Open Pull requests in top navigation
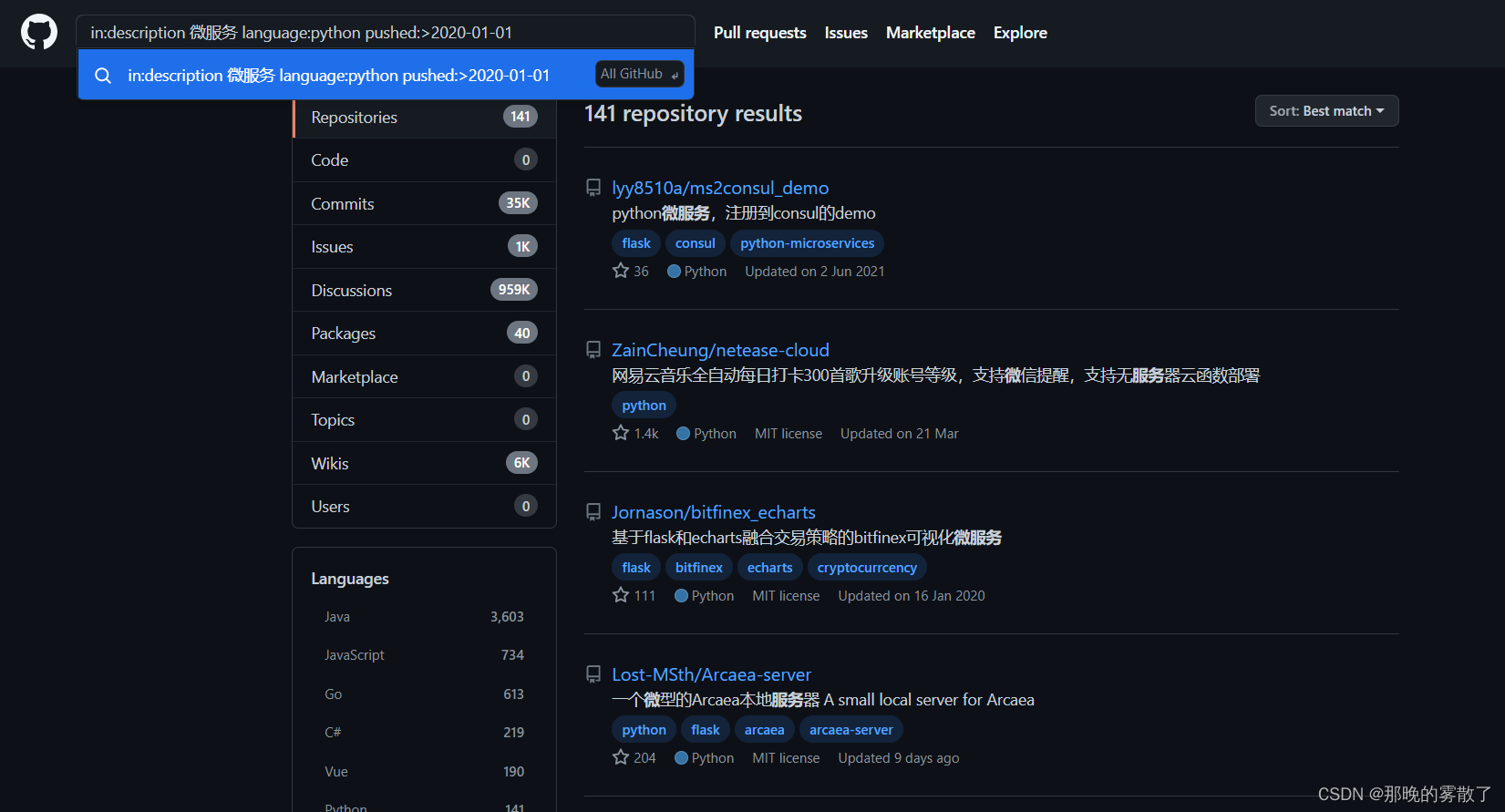This screenshot has width=1505, height=812. [760, 33]
